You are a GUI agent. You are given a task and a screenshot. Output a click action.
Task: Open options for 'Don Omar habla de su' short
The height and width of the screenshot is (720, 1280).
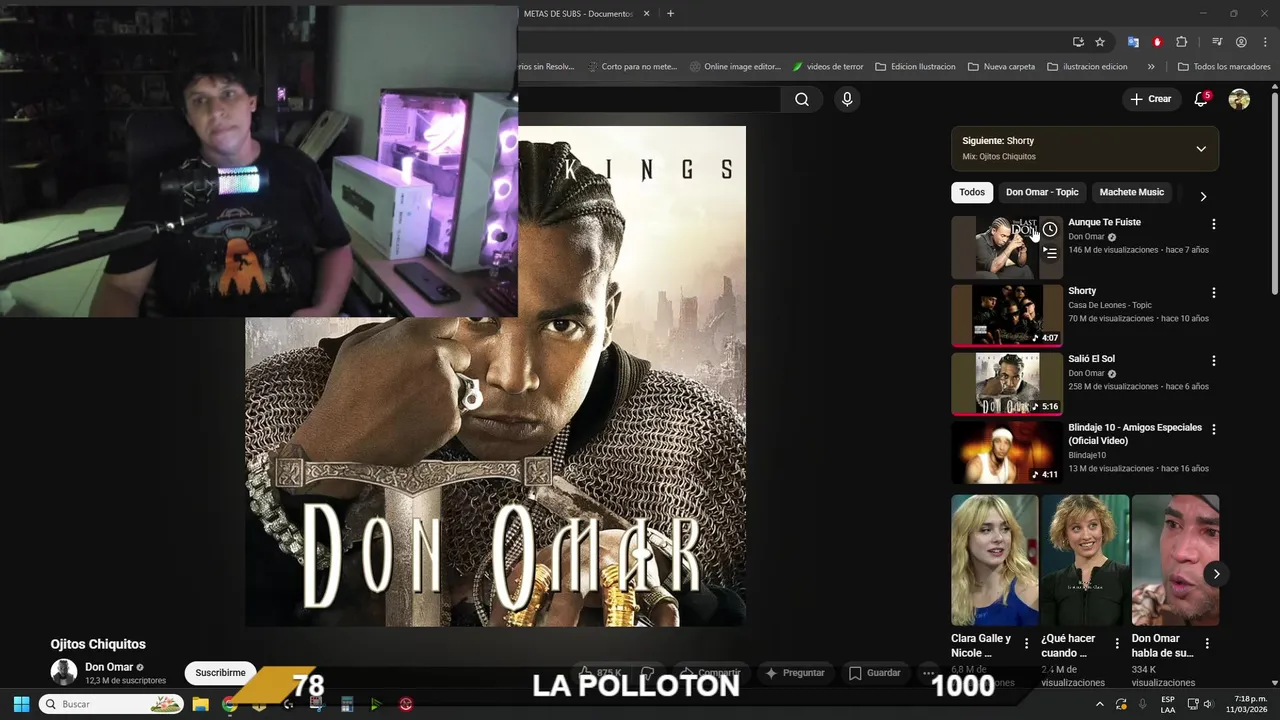click(1207, 644)
